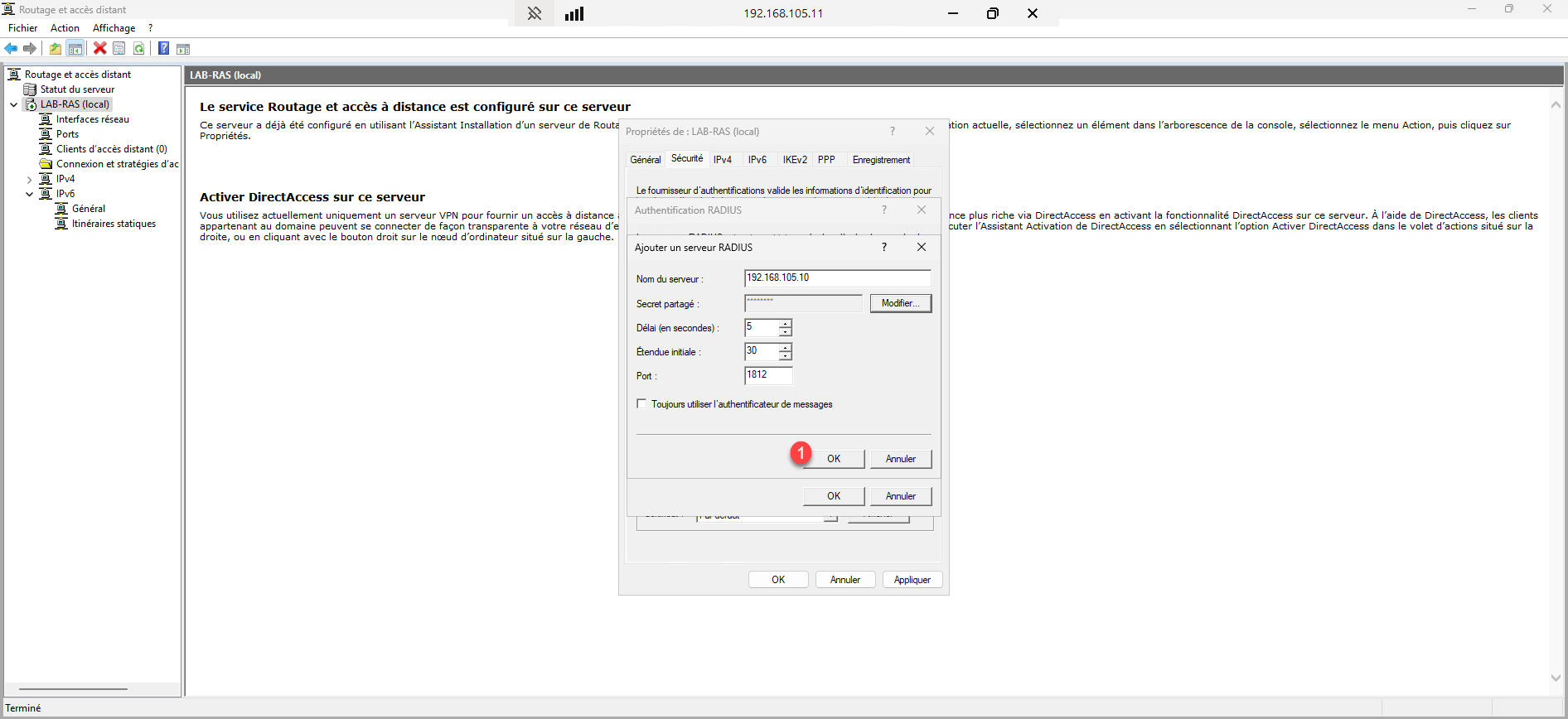The width and height of the screenshot is (1568, 719).
Task: Click the blue Help question mark icon
Action: tap(163, 49)
